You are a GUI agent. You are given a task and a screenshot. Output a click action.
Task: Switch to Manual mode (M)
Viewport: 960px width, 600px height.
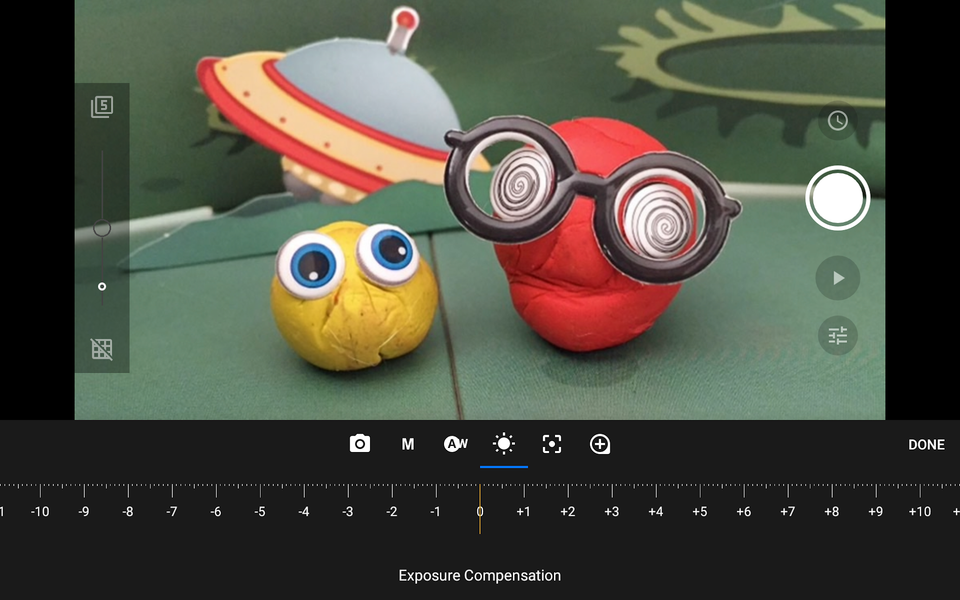[408, 444]
